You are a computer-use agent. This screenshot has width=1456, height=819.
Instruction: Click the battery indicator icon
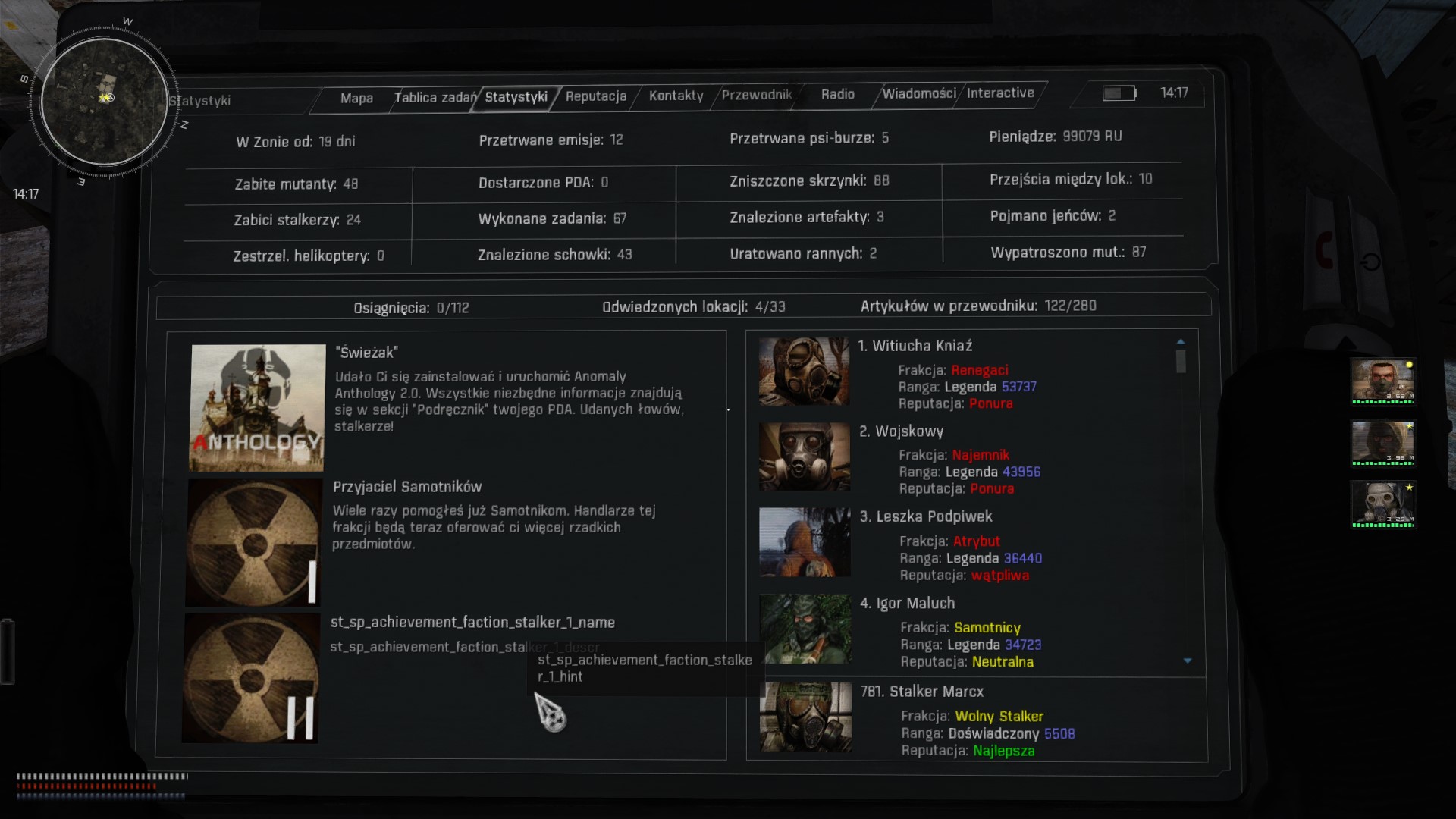pyautogui.click(x=1119, y=93)
